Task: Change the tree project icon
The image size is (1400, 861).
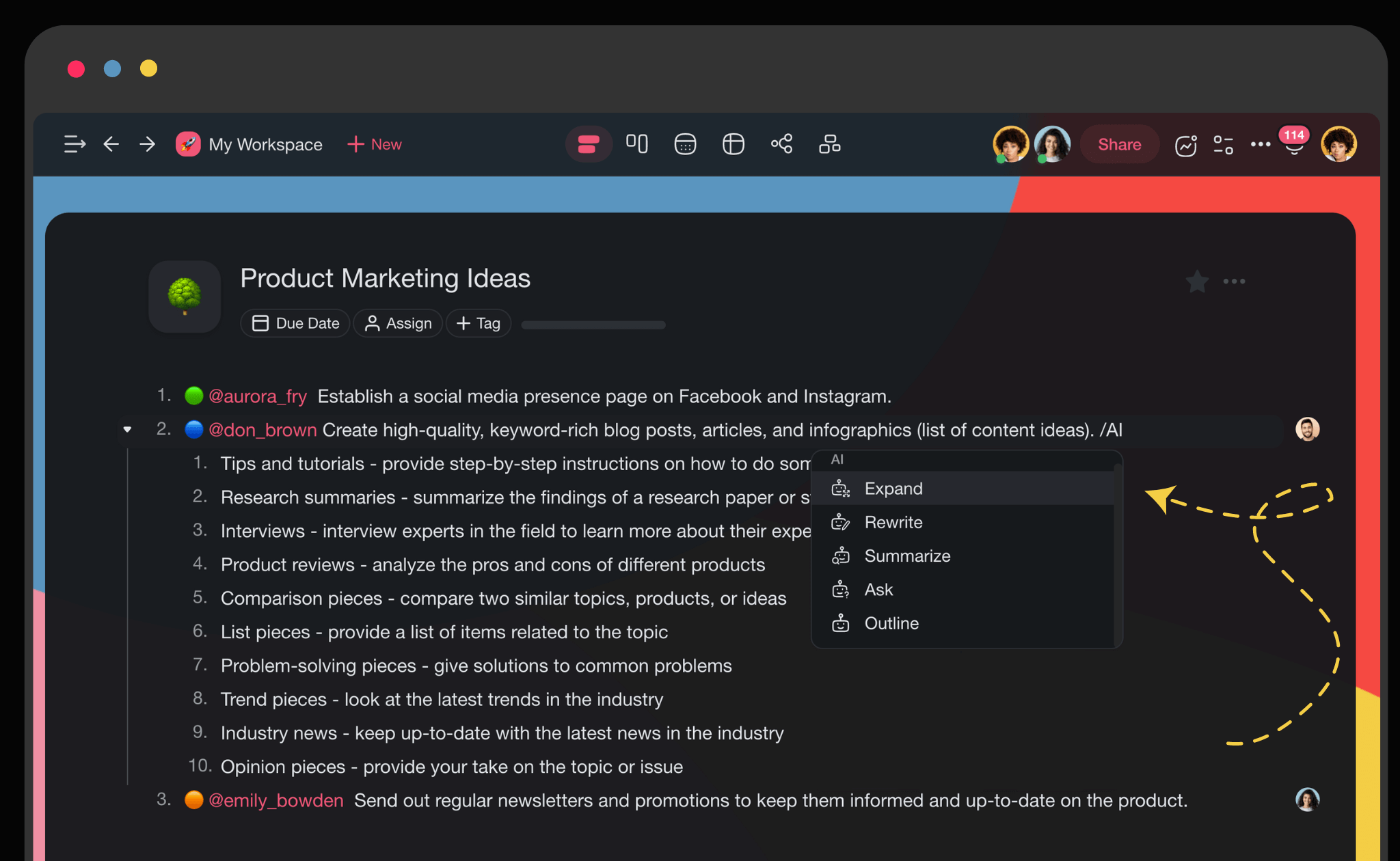Action: point(185,297)
